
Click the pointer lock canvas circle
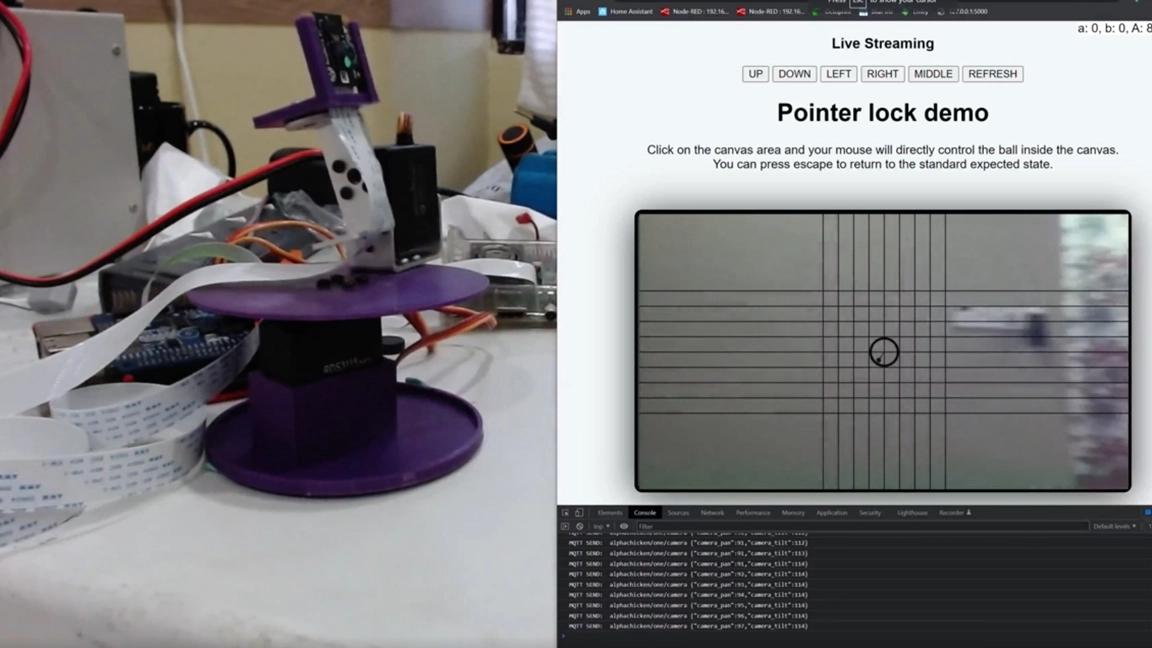pyautogui.click(x=884, y=352)
